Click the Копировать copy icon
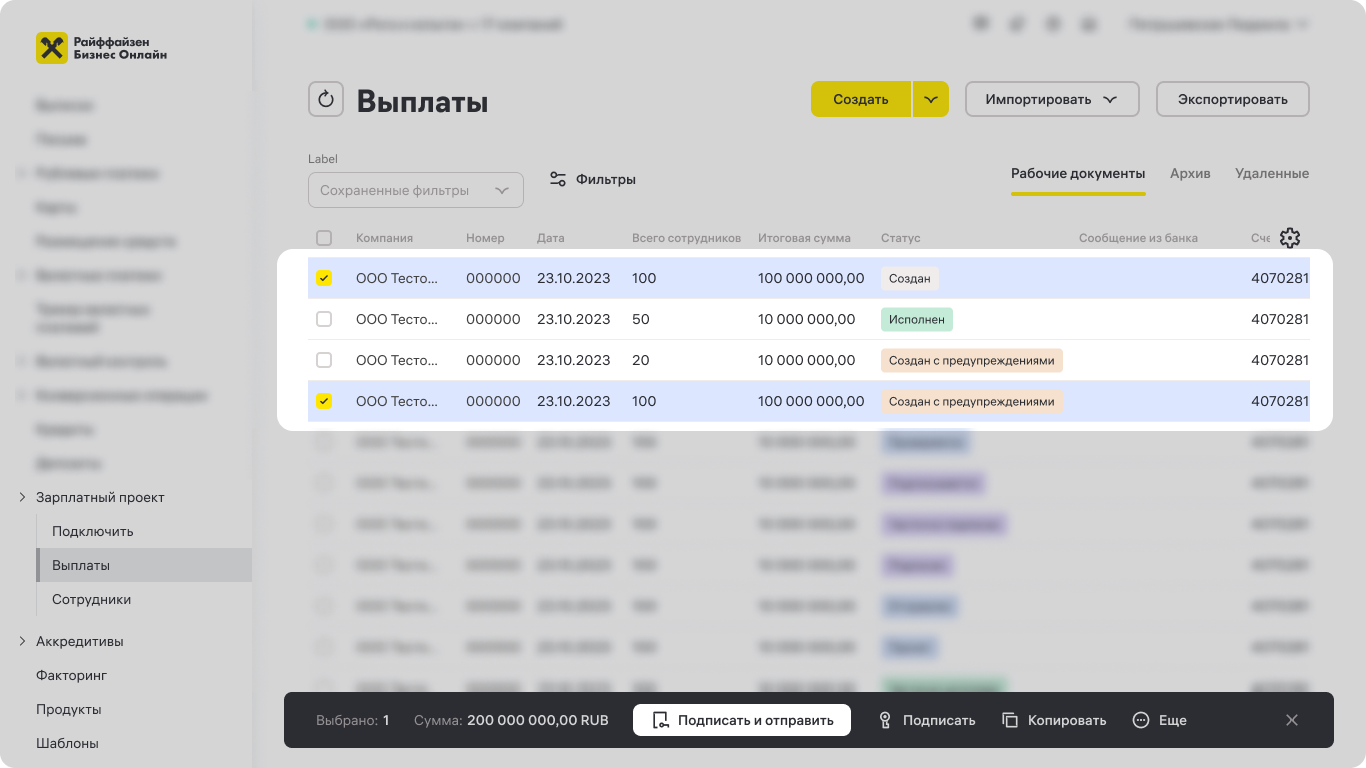 (1010, 720)
